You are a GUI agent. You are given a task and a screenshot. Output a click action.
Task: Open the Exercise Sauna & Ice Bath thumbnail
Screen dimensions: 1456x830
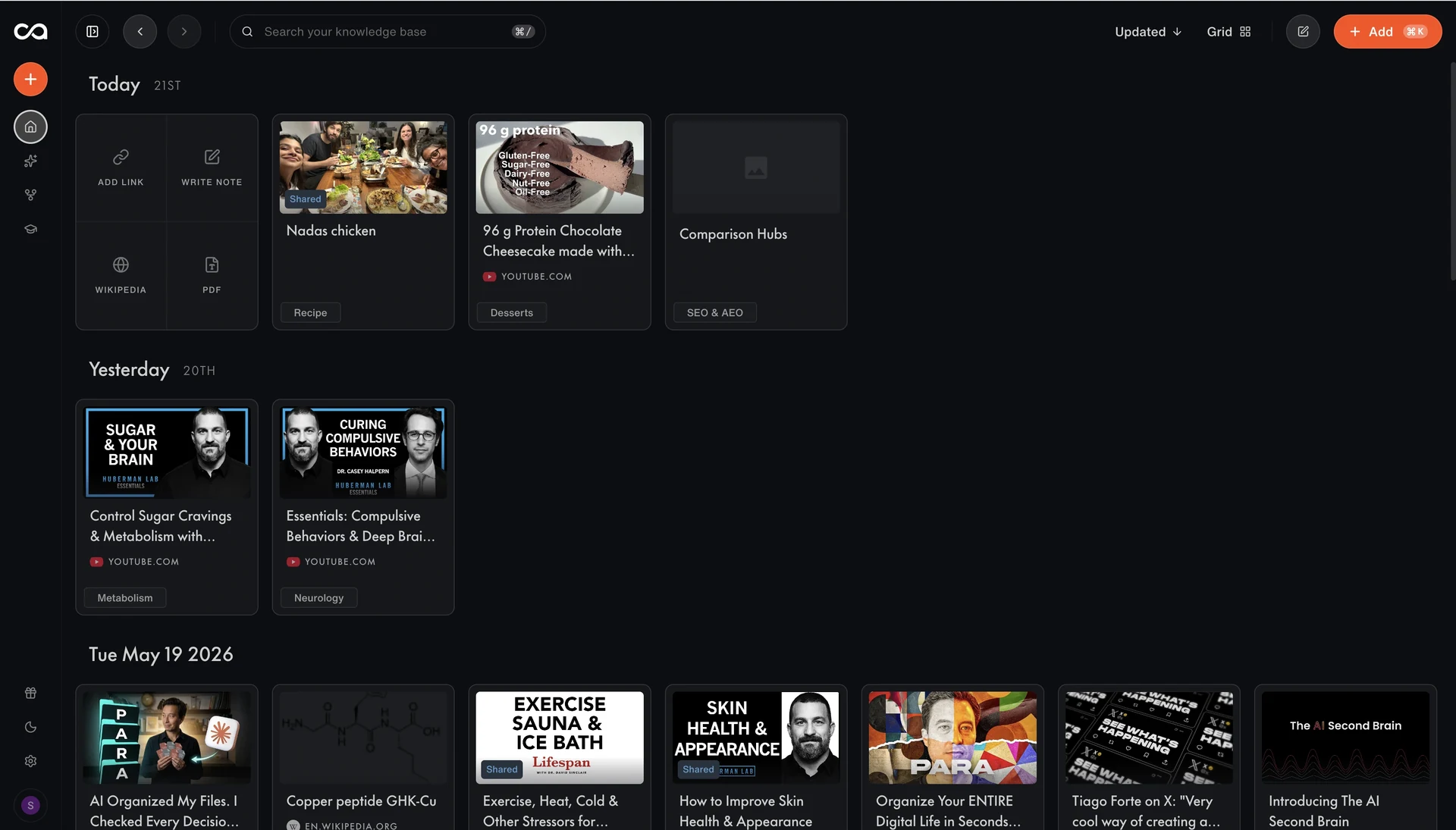(x=560, y=738)
